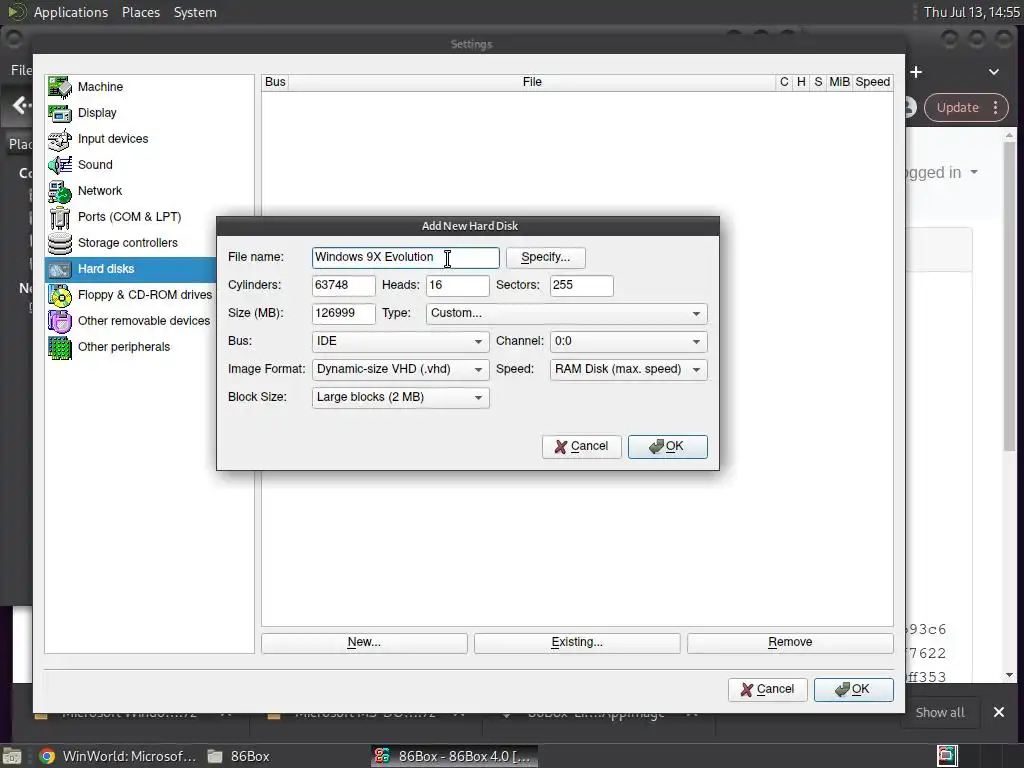Select the Storage controllers icon

(x=59, y=243)
